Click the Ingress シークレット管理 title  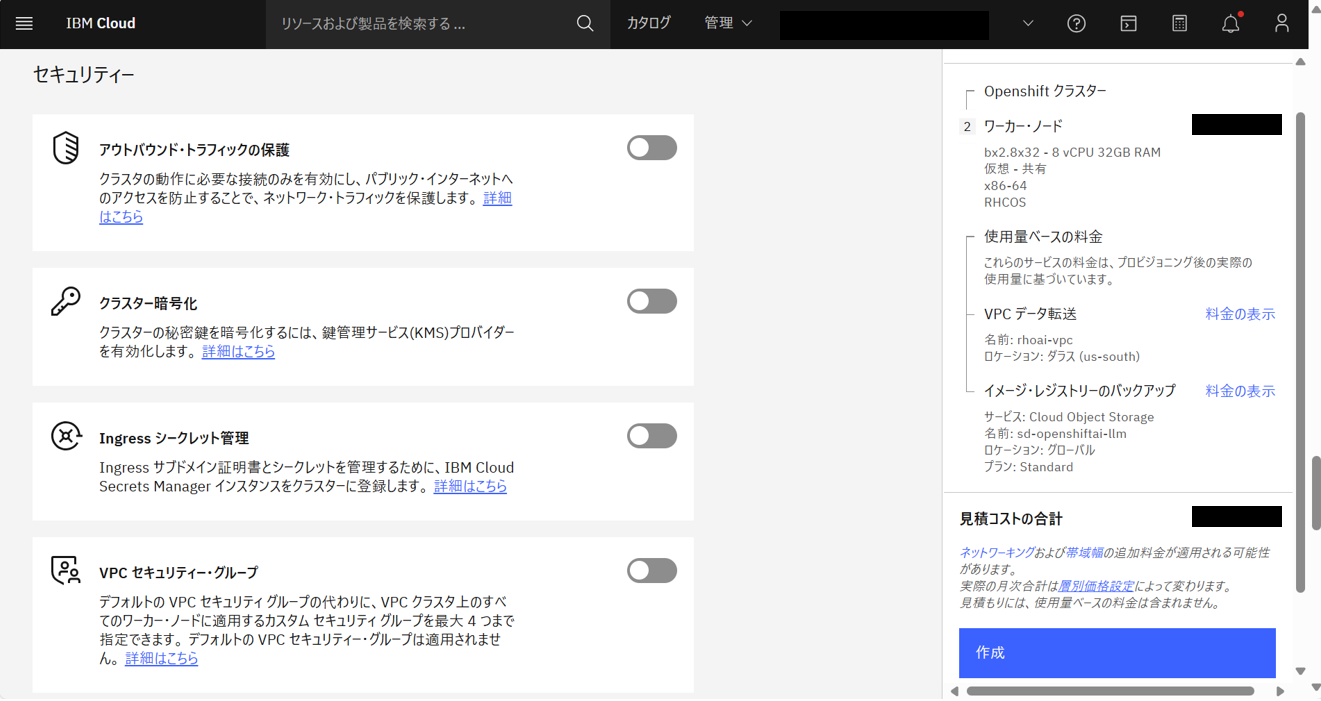pyautogui.click(x=174, y=438)
